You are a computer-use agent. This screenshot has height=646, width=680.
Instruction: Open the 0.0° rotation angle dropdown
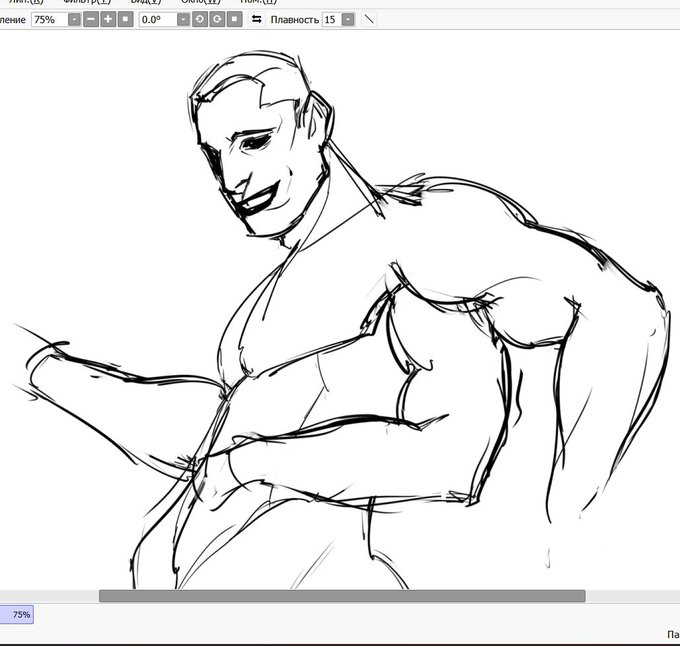[183, 20]
